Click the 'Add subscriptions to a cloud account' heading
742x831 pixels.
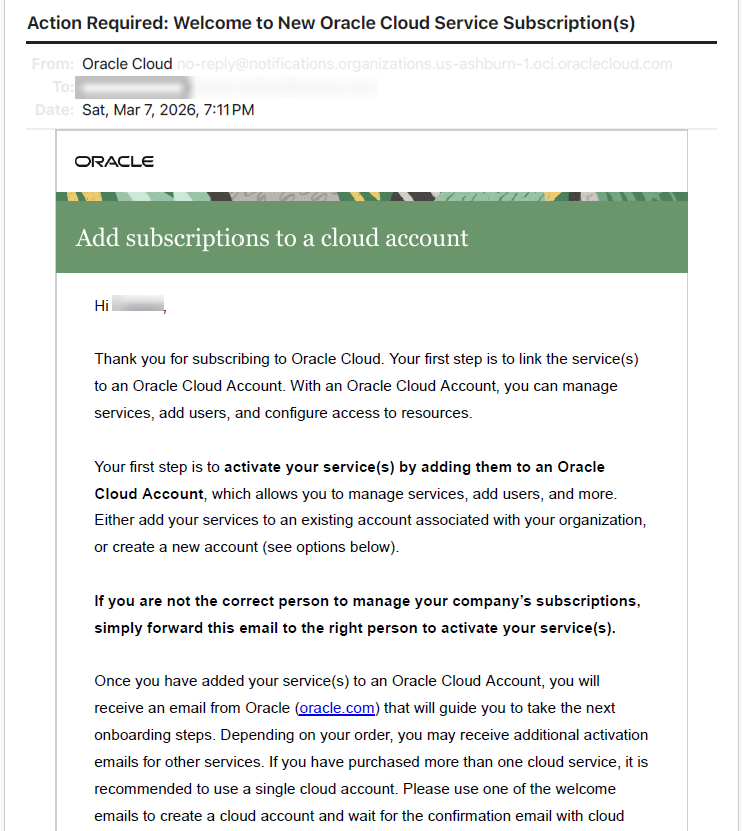coord(272,237)
